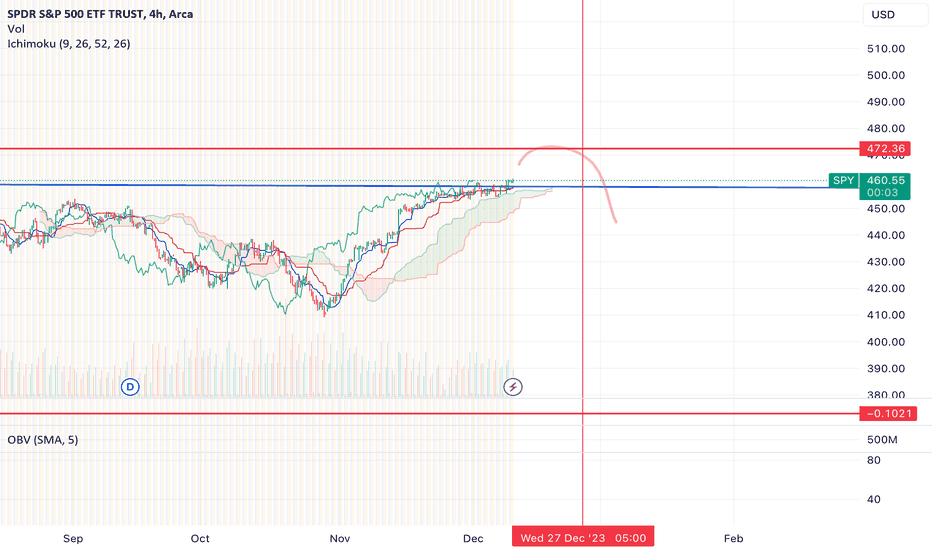The height and width of the screenshot is (550, 932).
Task: Click the 460.55 current price label
Action: pyautogui.click(x=886, y=180)
